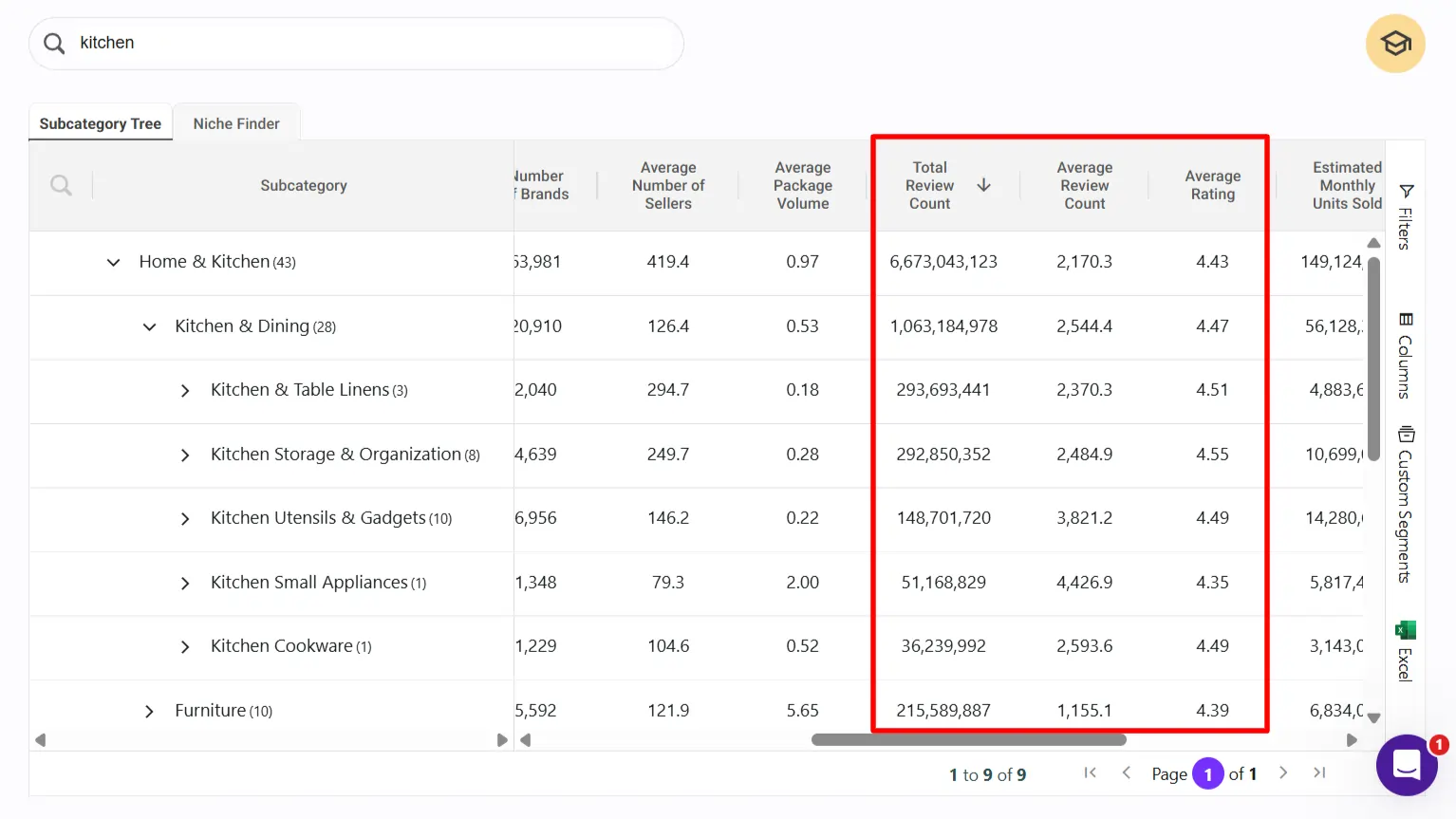Go to the last page with pagination
Screen dimensions: 1456x819
pyautogui.click(x=1318, y=772)
